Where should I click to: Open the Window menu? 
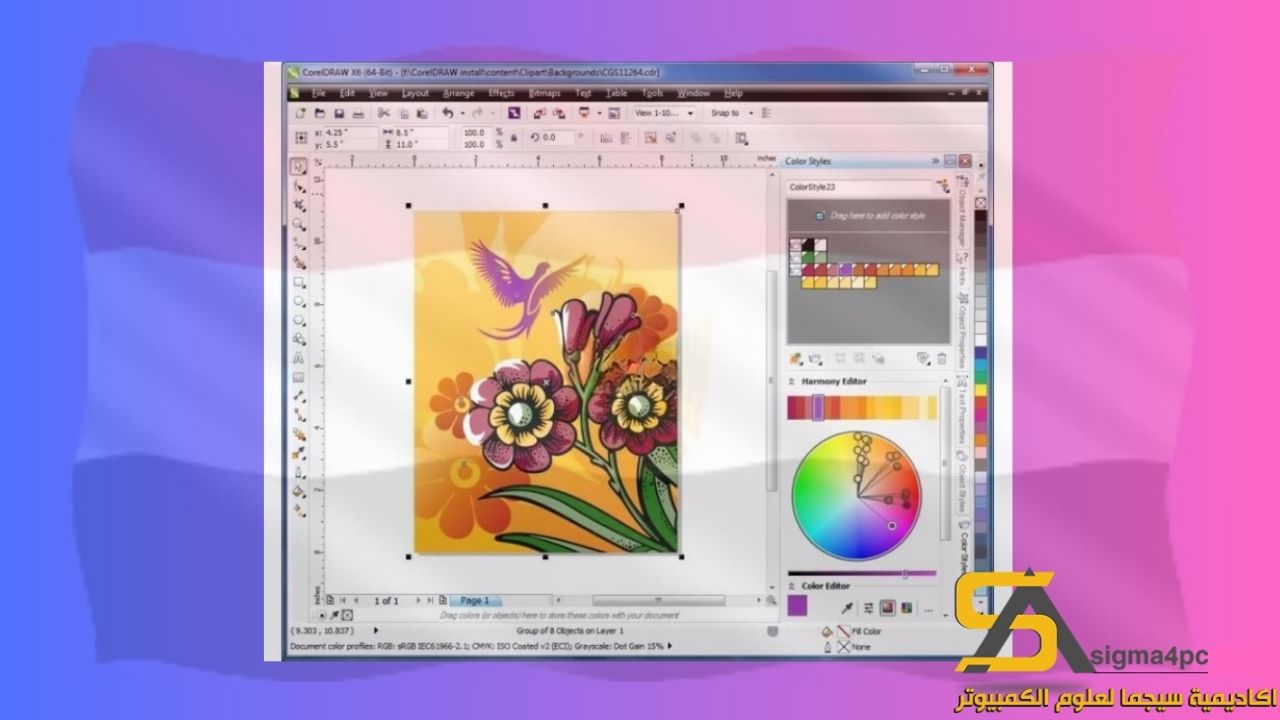point(693,93)
